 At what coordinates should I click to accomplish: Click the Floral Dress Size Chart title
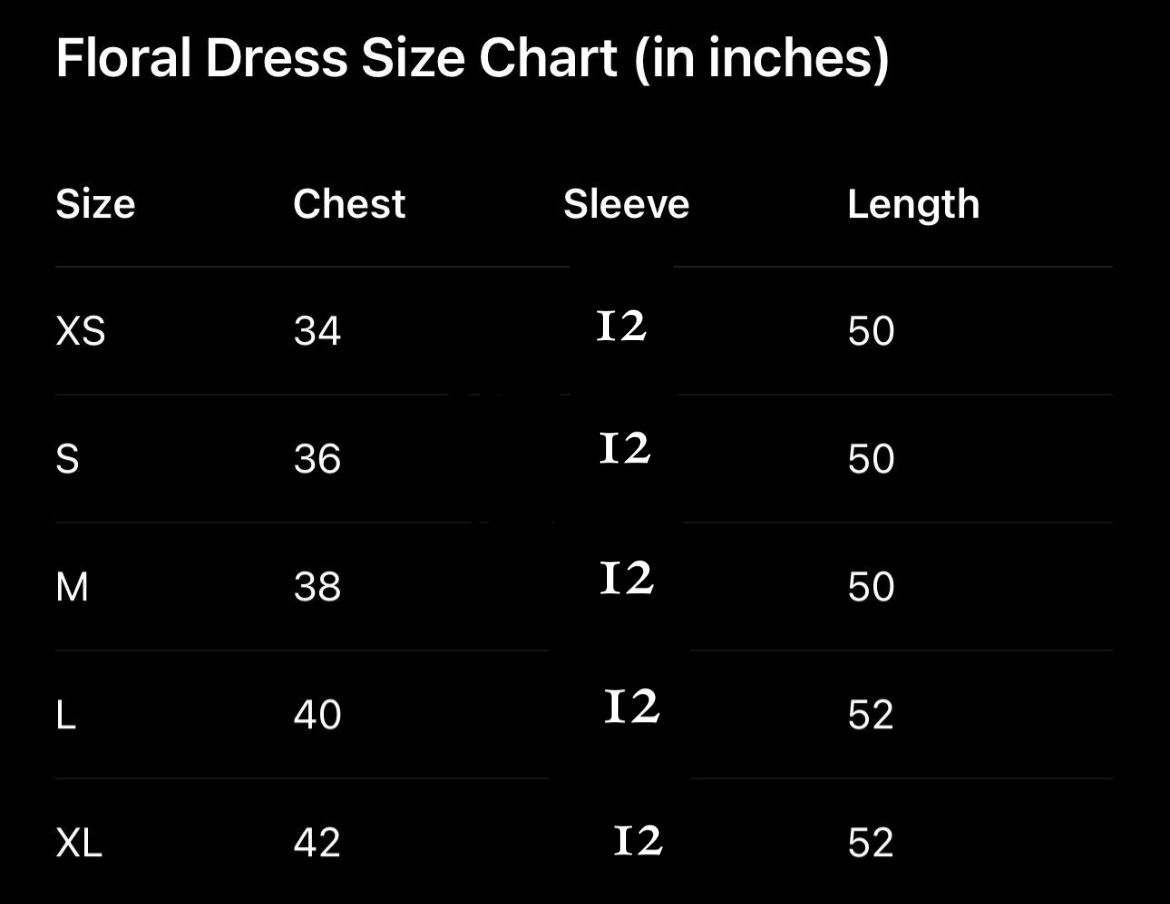tap(472, 58)
